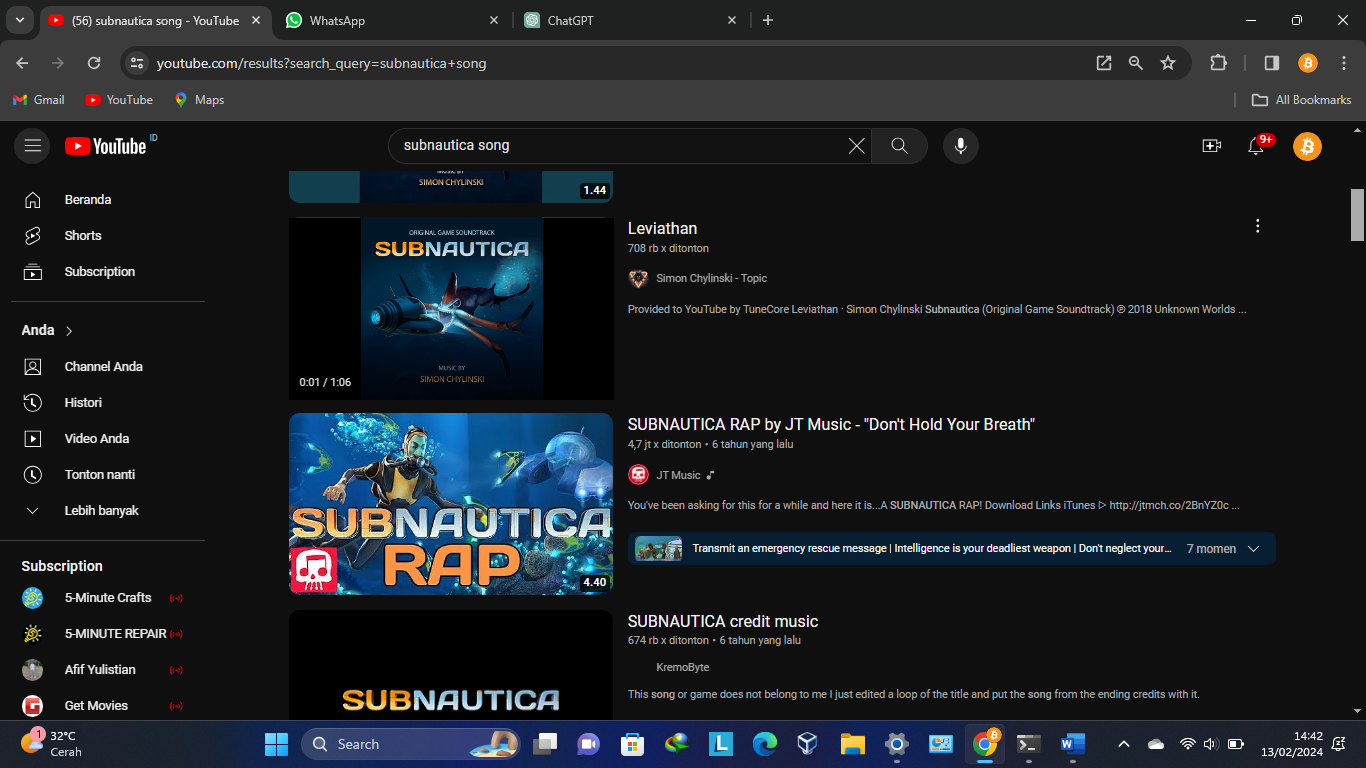Screen dimensions: 1366x768
Task: Open All Bookmarks folder
Action: click(1302, 100)
